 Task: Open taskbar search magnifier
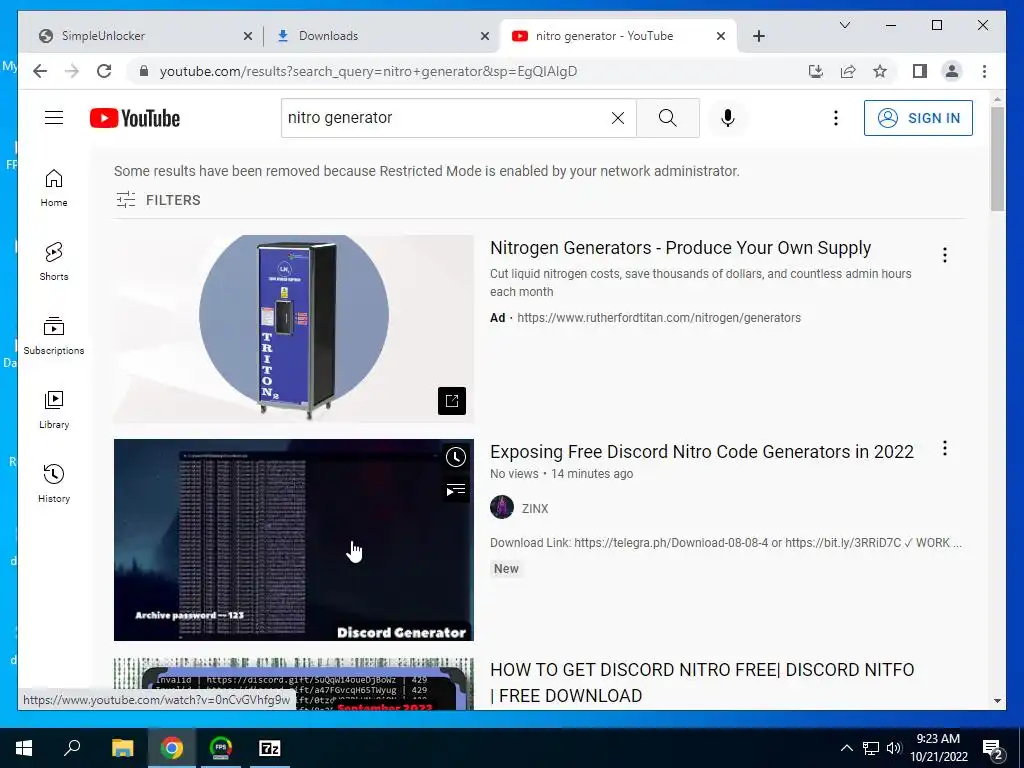tap(72, 748)
